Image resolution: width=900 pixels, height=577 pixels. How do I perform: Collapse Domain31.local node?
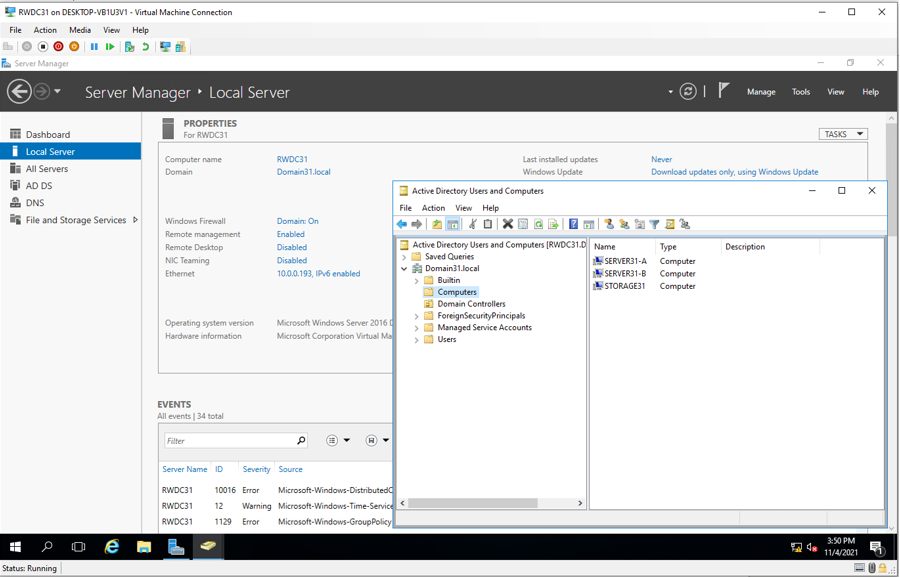[404, 268]
